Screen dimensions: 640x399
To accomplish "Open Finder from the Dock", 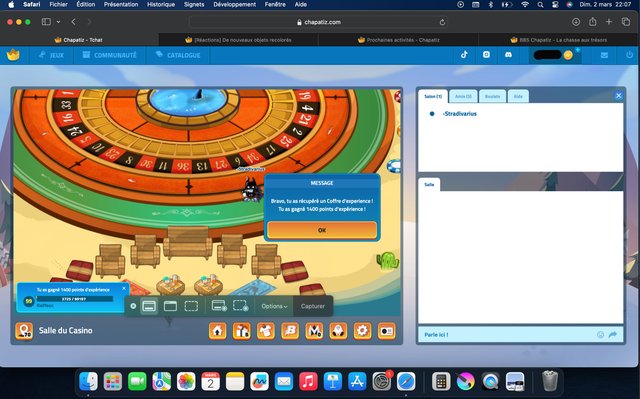I will [x=89, y=381].
